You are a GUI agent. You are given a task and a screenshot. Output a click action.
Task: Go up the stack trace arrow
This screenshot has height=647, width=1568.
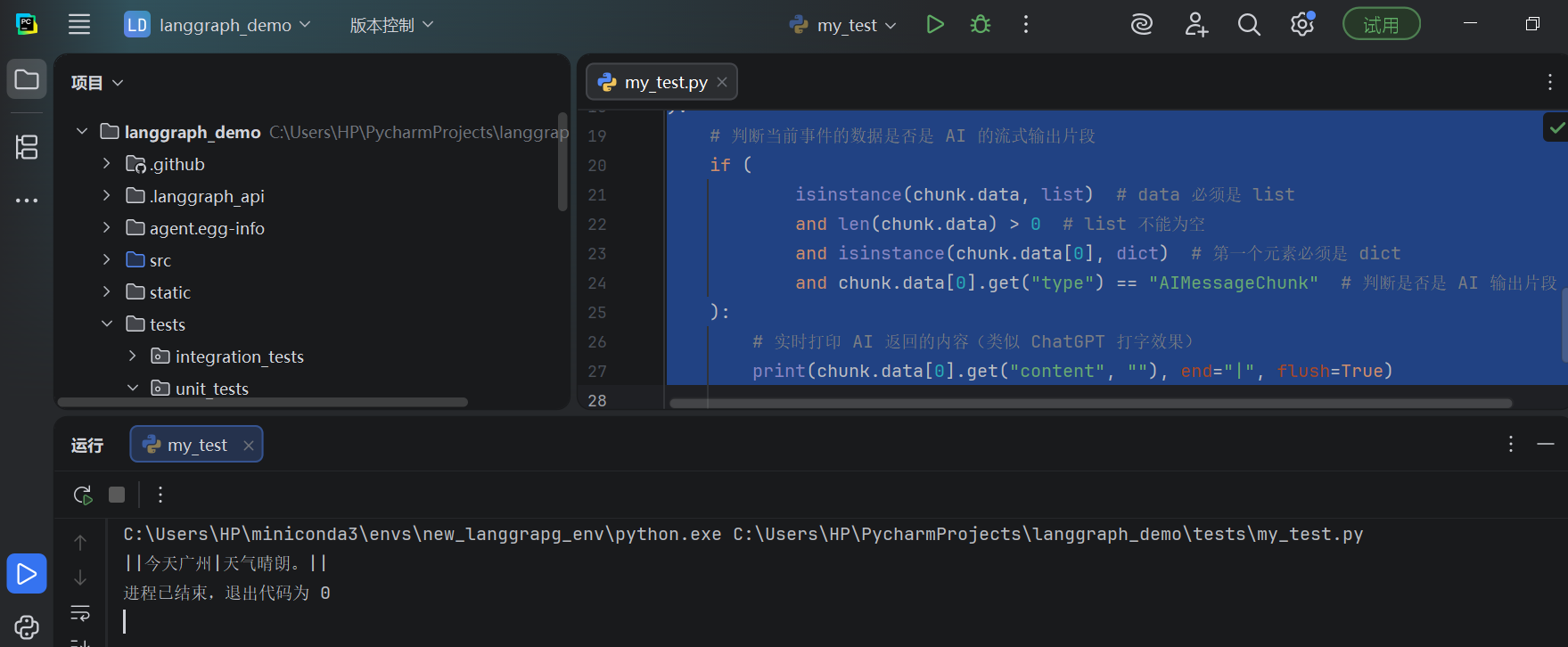(80, 543)
